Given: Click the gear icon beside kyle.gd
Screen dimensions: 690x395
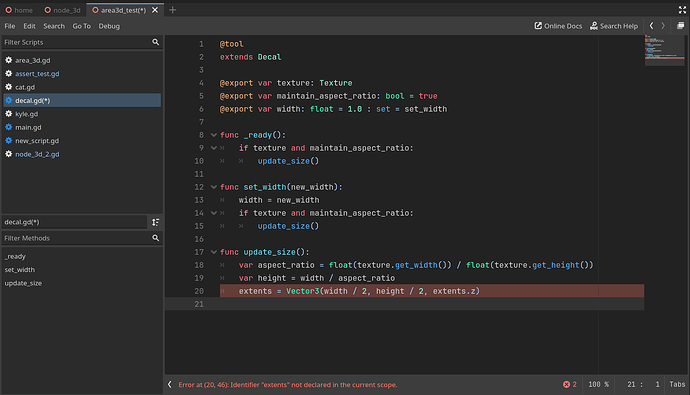Looking at the screenshot, I should 8,114.
